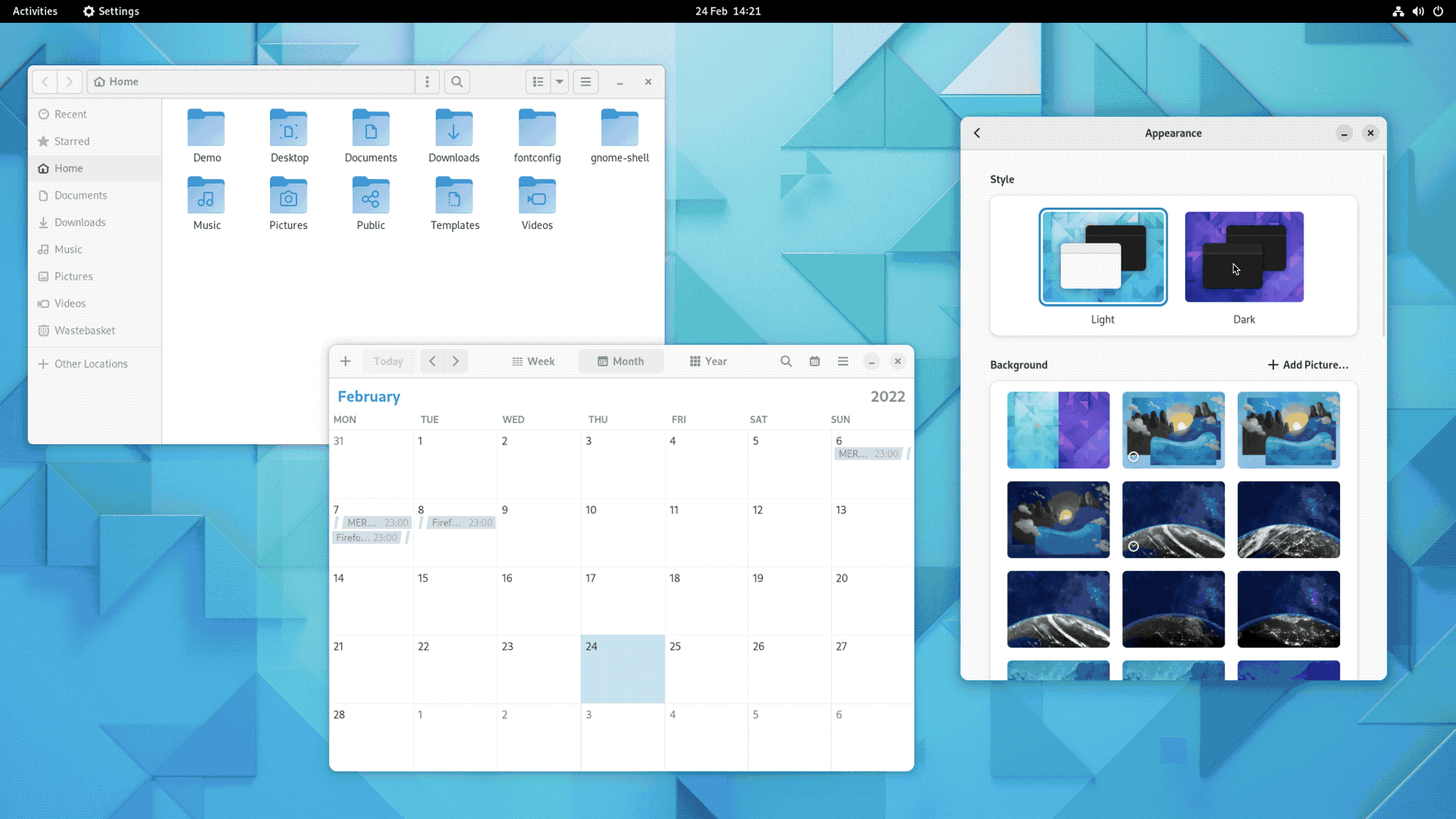The height and width of the screenshot is (819, 1456).
Task: Expand view options dropdown arrow in Files
Action: click(560, 82)
